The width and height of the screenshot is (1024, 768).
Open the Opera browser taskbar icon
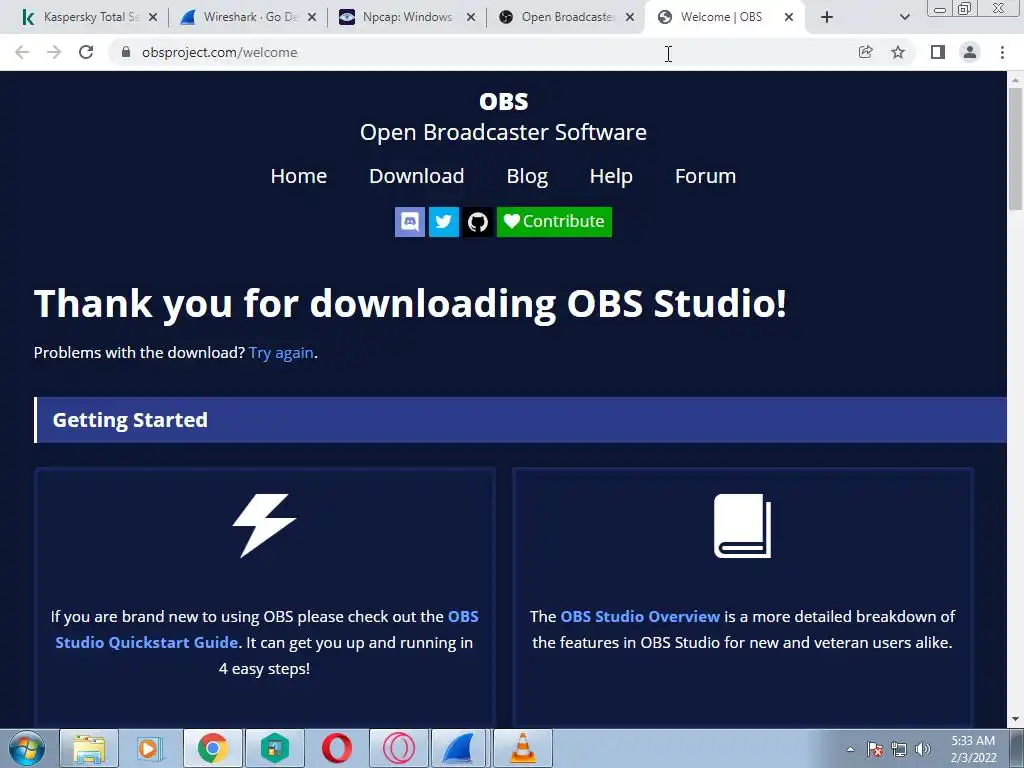click(336, 748)
